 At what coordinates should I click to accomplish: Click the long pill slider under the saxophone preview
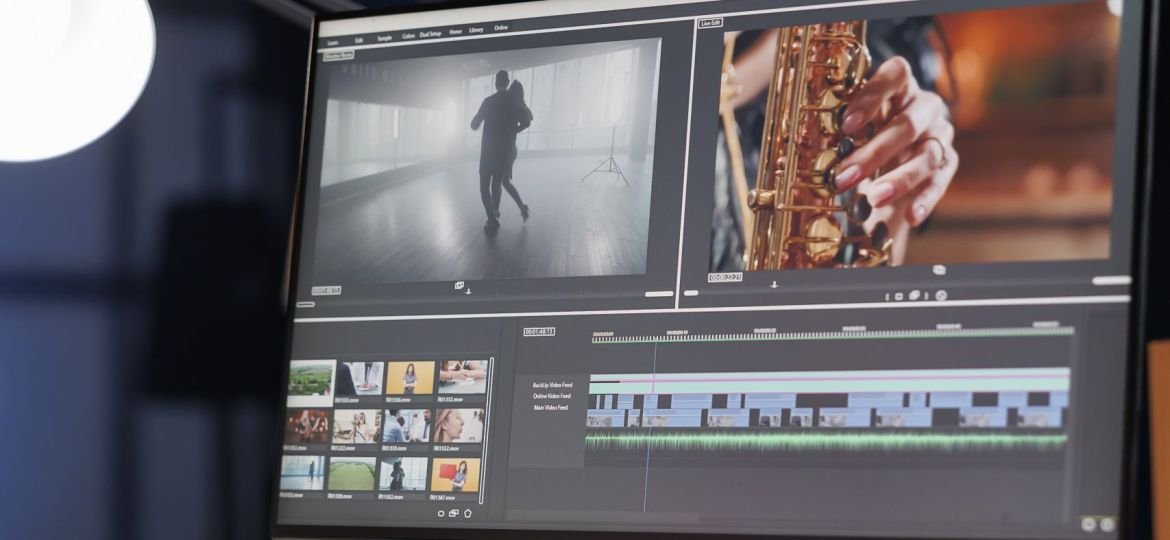point(1112,280)
